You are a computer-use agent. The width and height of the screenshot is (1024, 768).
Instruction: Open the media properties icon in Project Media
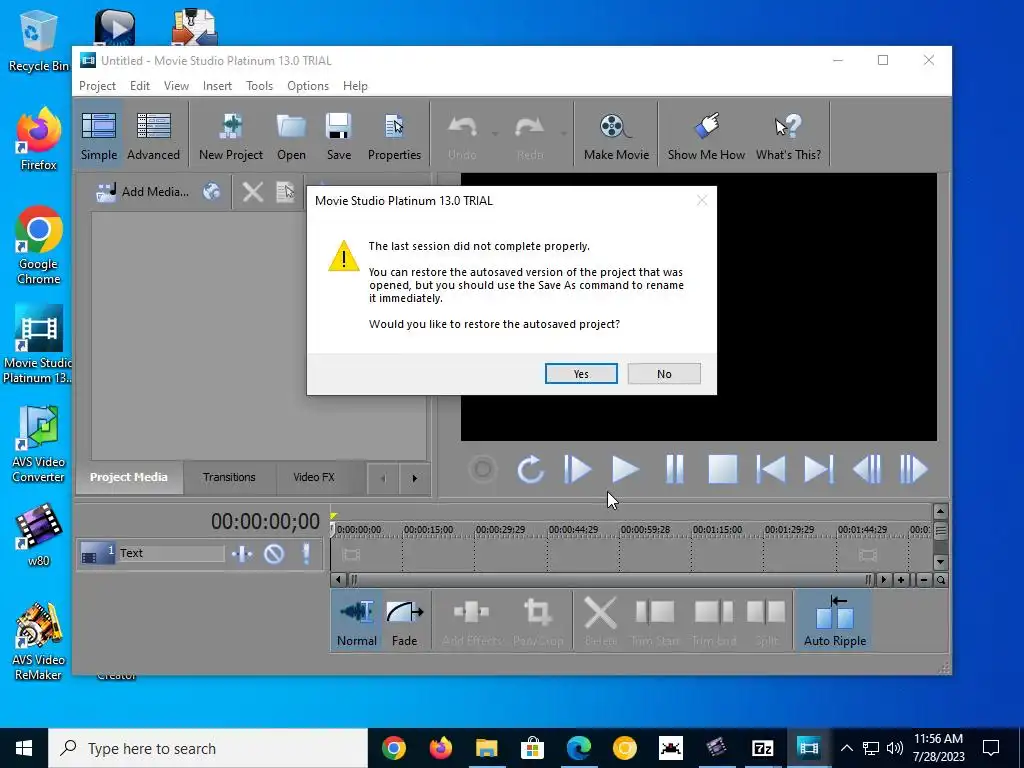pos(285,192)
